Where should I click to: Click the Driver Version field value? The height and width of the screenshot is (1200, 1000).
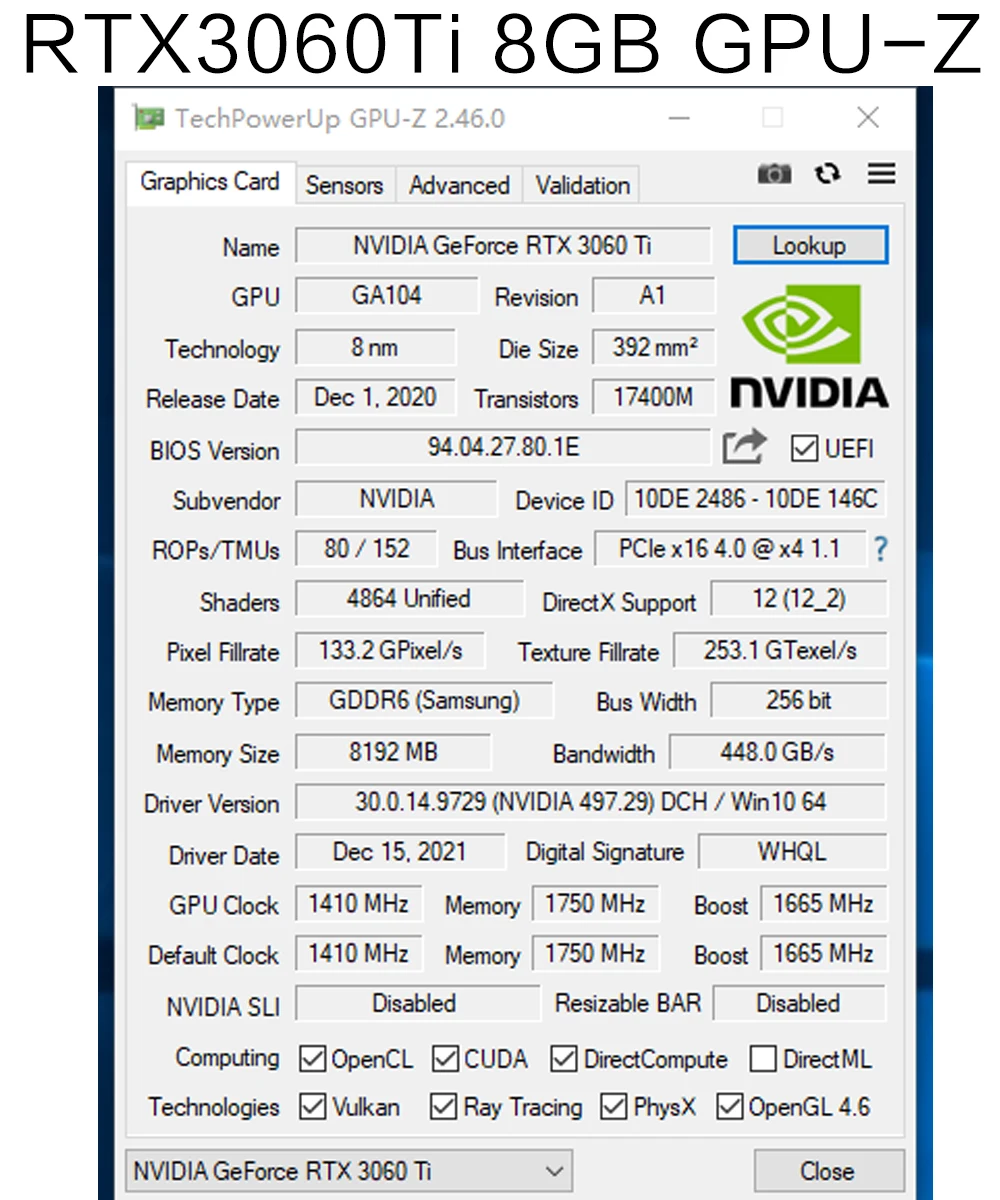tap(591, 802)
